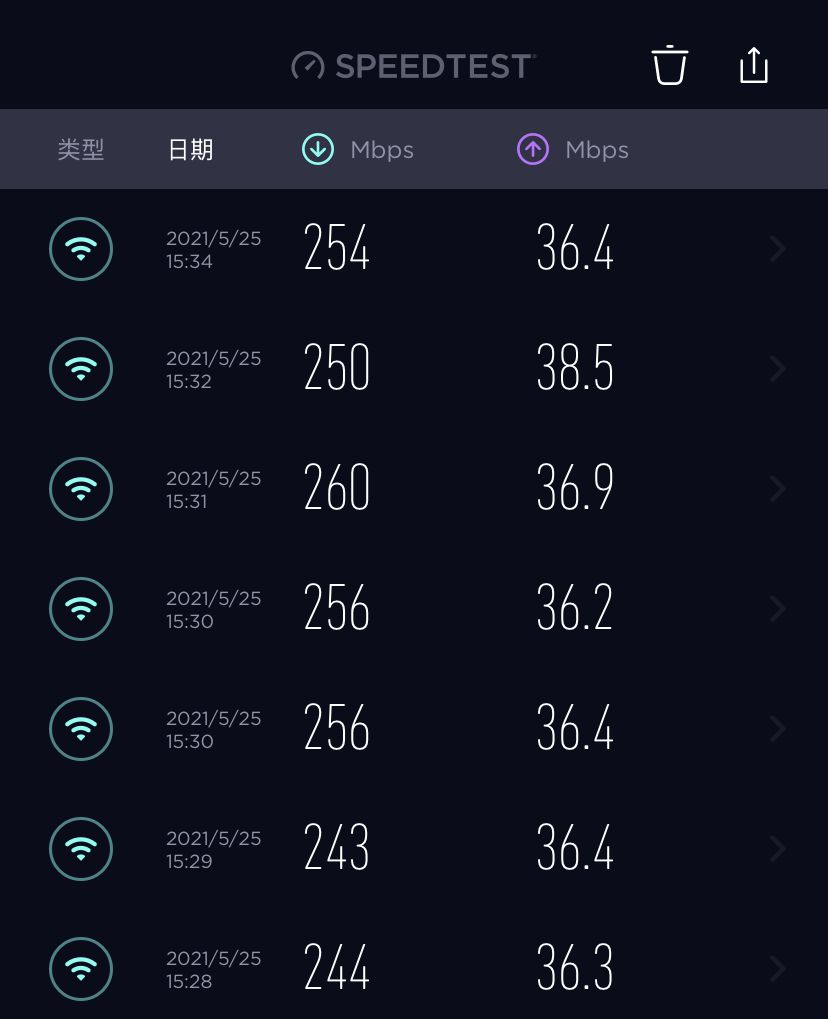
Task: Tap the Wi-Fi icon for 15:28 result
Action: pos(81,969)
